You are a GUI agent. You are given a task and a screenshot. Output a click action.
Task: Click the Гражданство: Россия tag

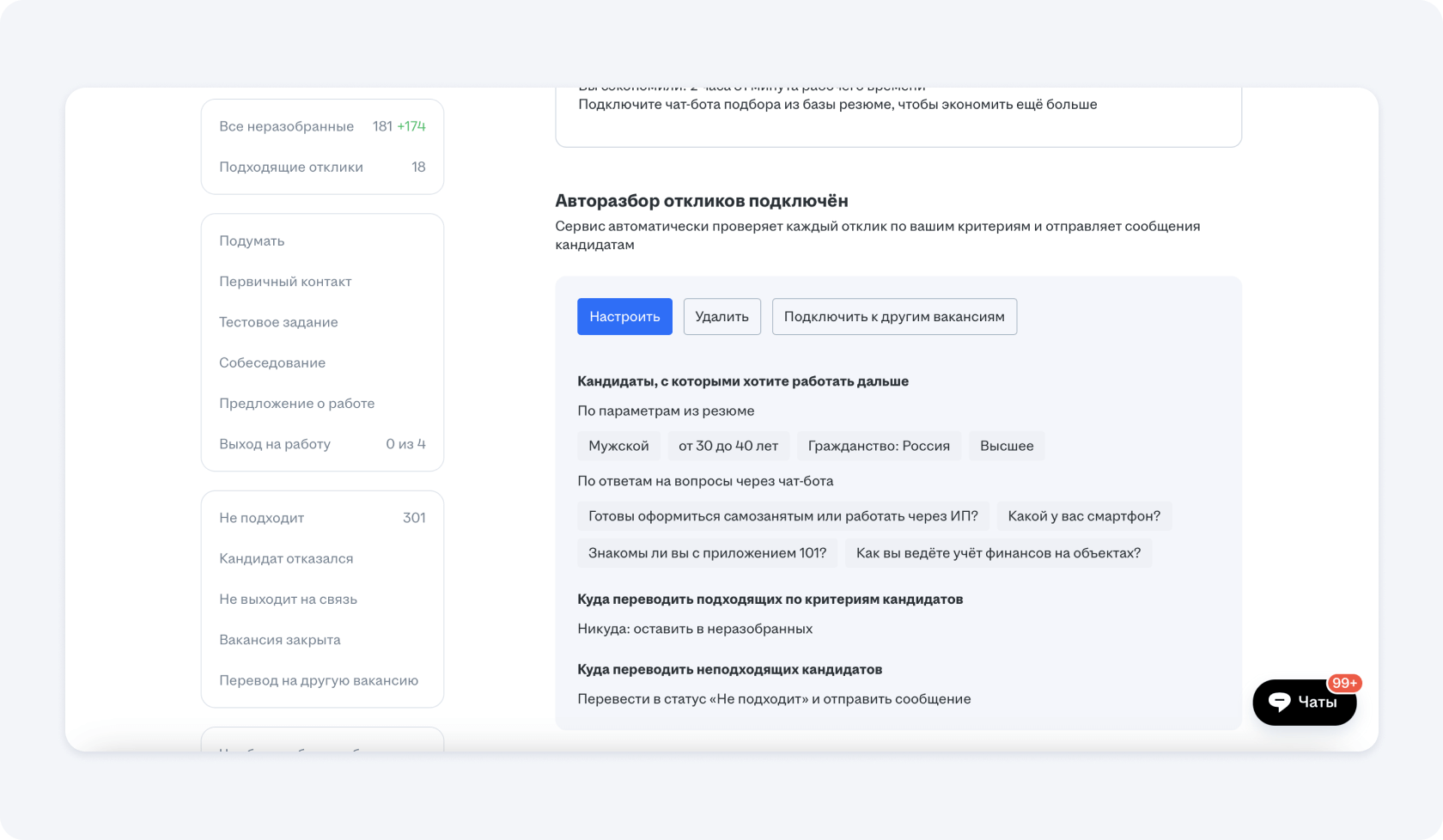tap(879, 446)
